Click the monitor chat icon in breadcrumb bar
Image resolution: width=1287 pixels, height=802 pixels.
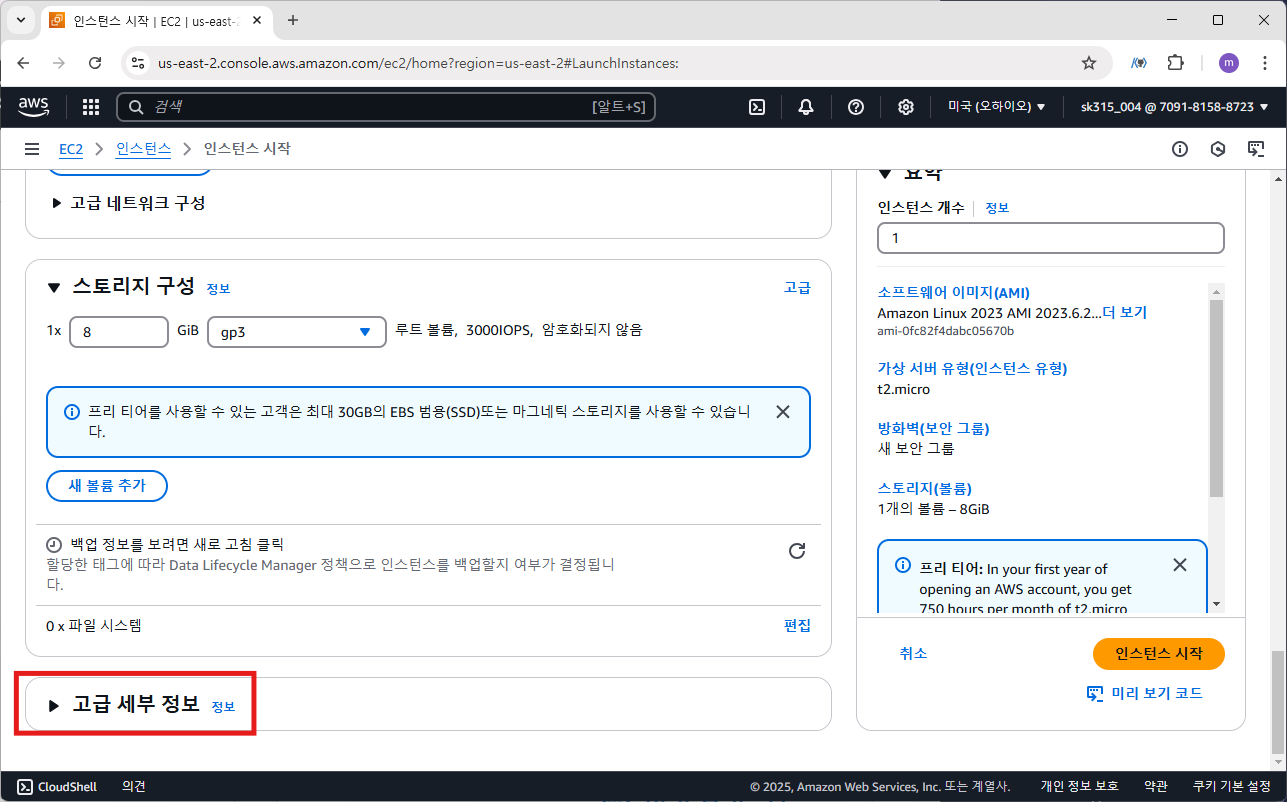point(1256,149)
